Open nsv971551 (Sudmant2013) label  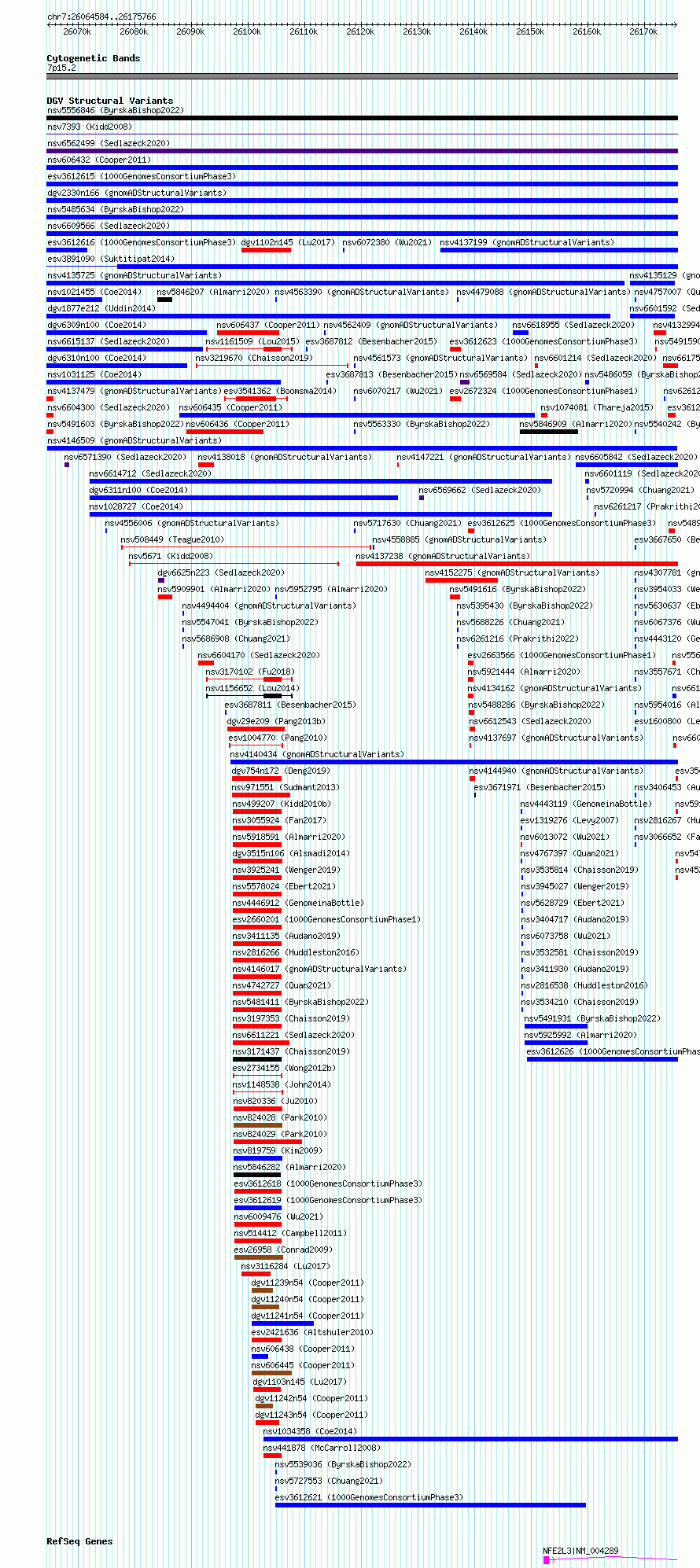286,788
